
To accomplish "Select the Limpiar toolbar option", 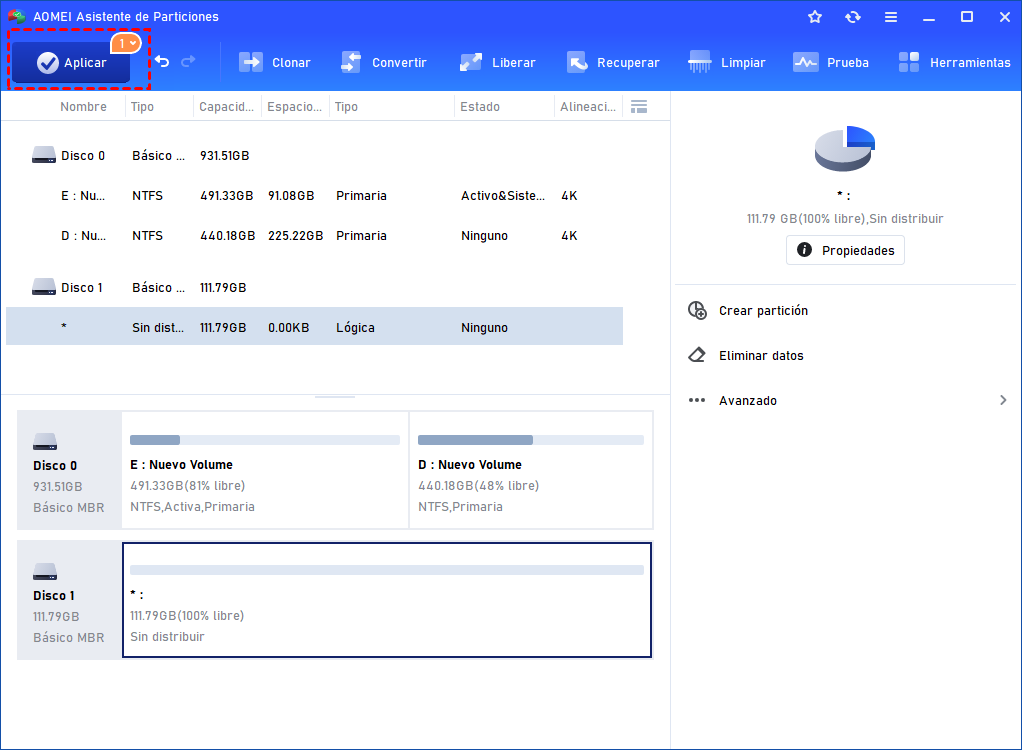I will (727, 62).
